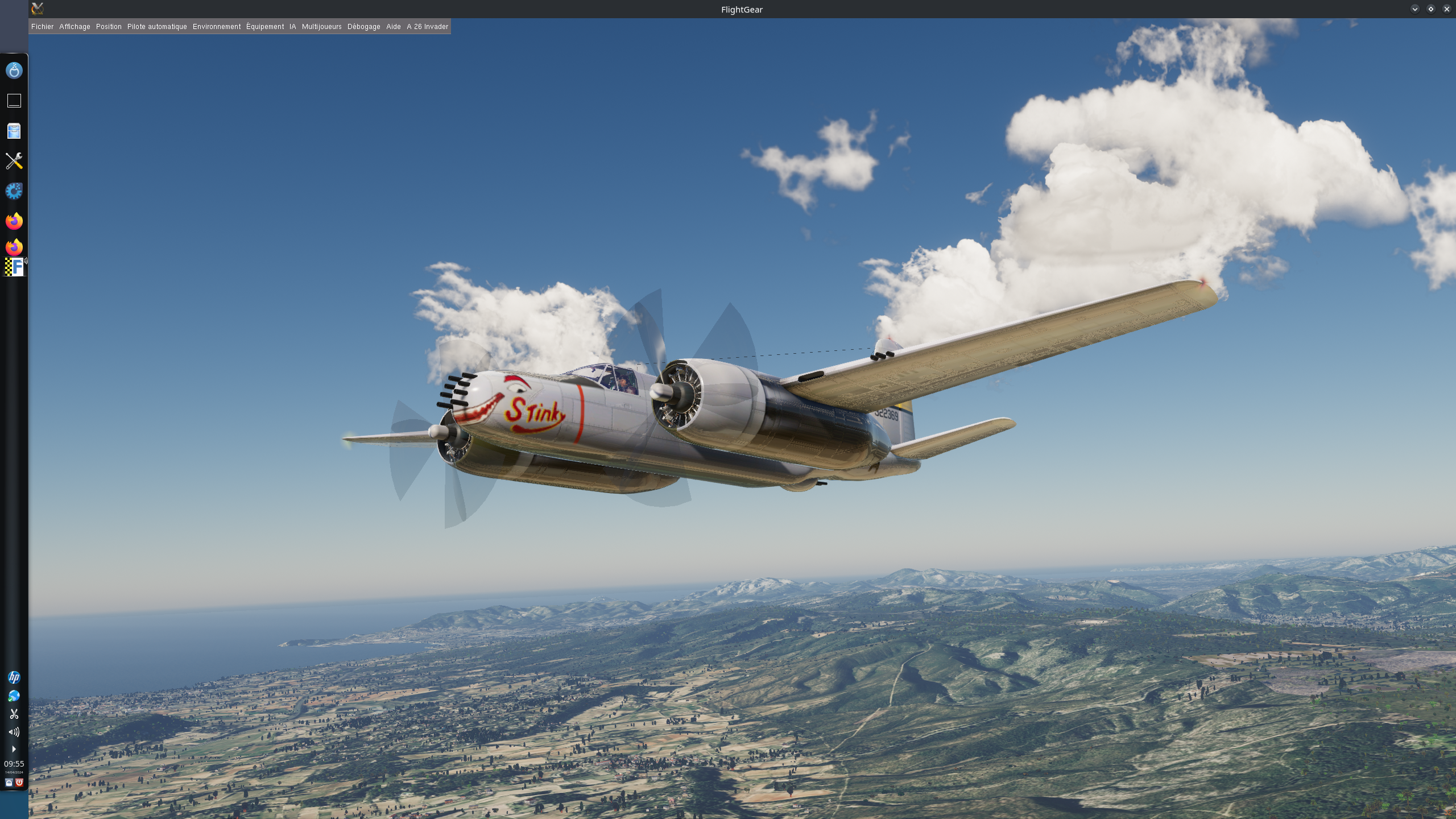Open the file manager cabinet icon
Image resolution: width=1456 pixels, height=819 pixels.
pos(14,131)
